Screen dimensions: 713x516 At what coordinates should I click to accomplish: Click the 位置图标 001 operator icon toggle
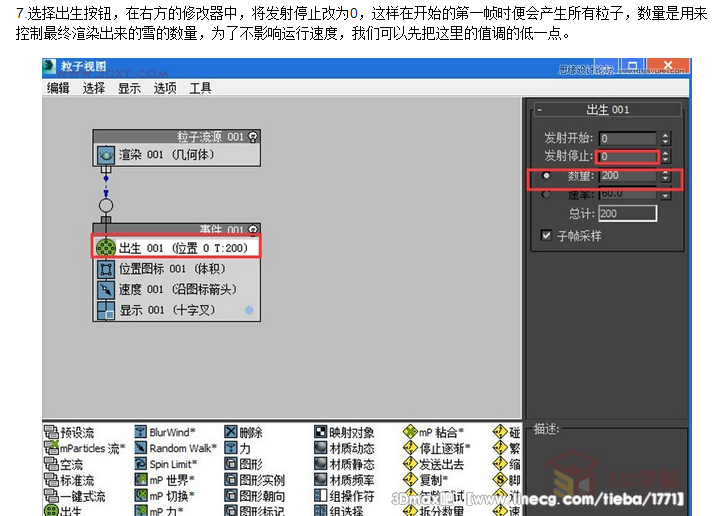106,269
